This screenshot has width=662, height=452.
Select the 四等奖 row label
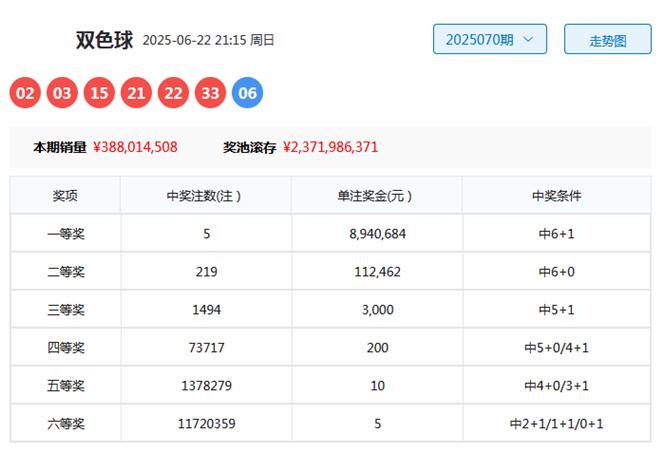click(66, 347)
